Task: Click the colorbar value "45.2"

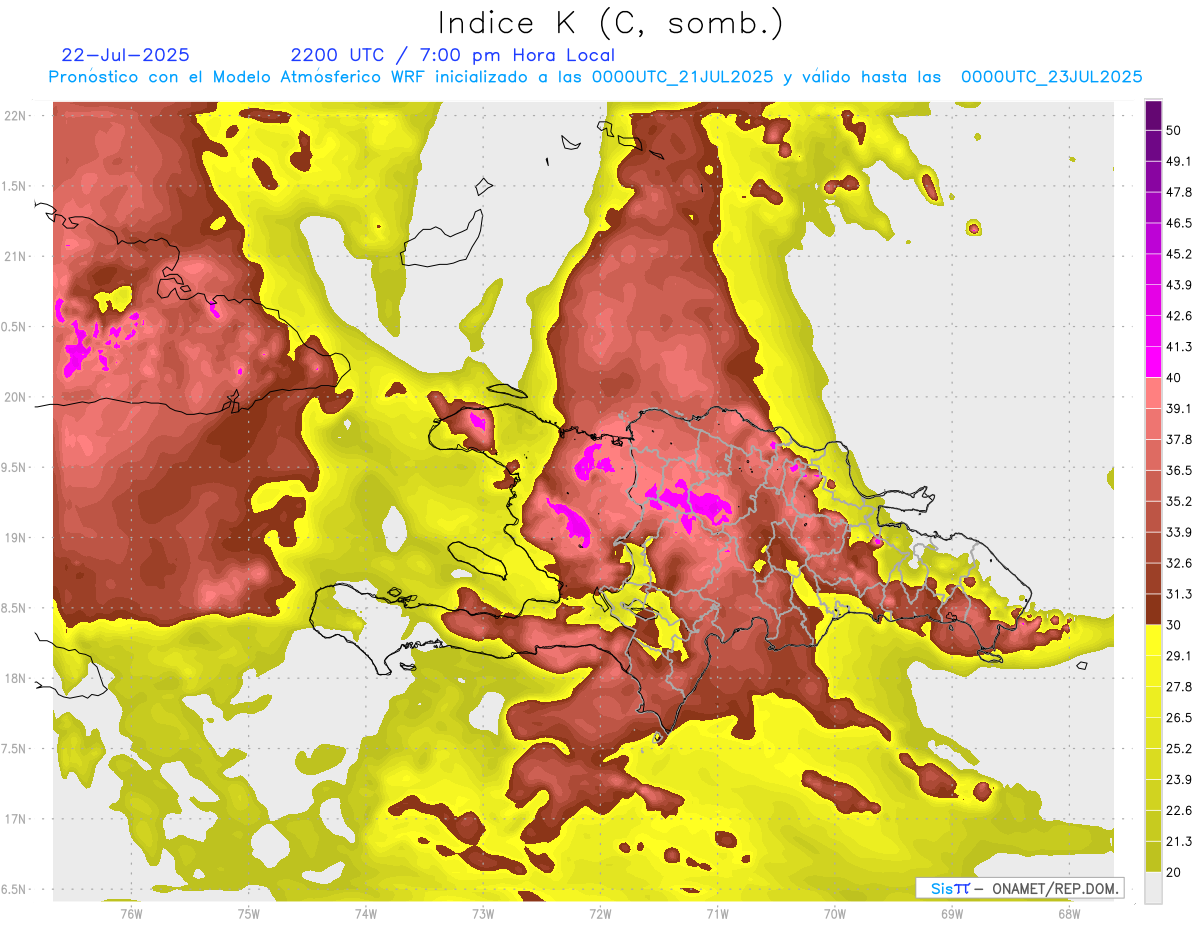Action: [1179, 254]
